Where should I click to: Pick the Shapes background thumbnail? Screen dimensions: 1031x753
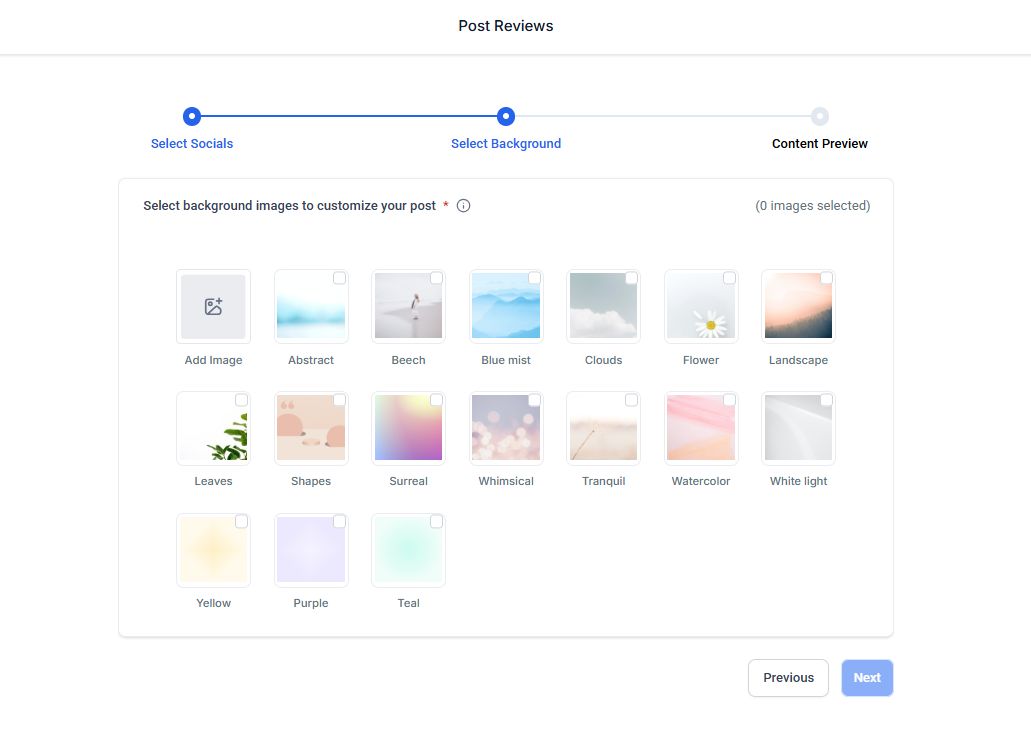tap(311, 428)
